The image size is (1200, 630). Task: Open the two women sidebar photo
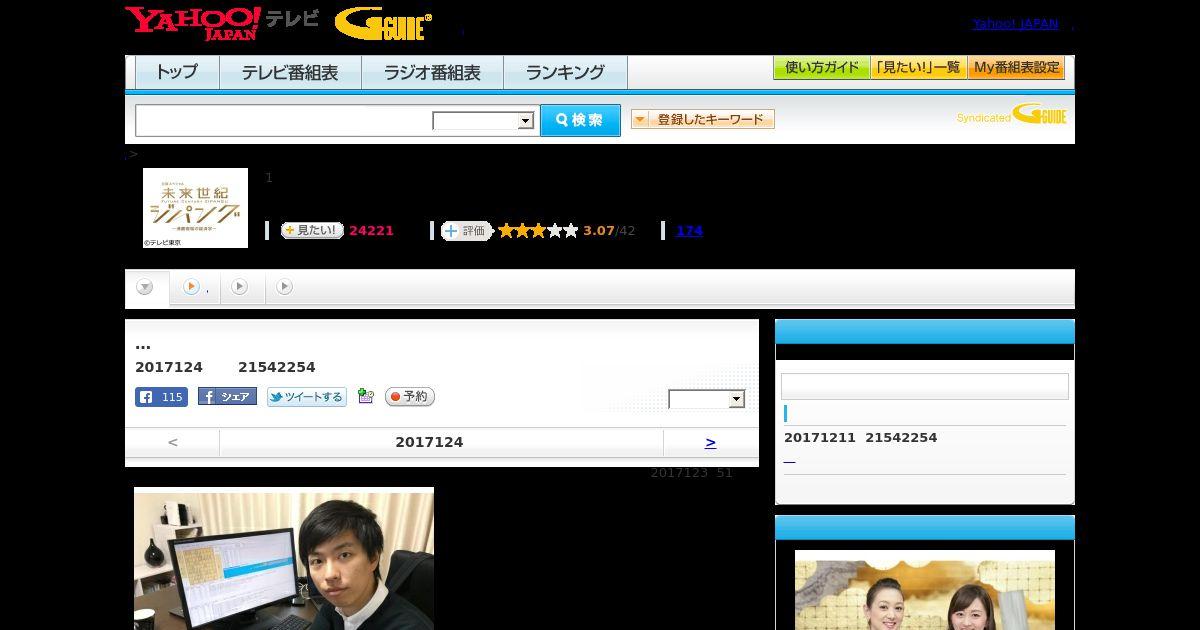pos(925,590)
